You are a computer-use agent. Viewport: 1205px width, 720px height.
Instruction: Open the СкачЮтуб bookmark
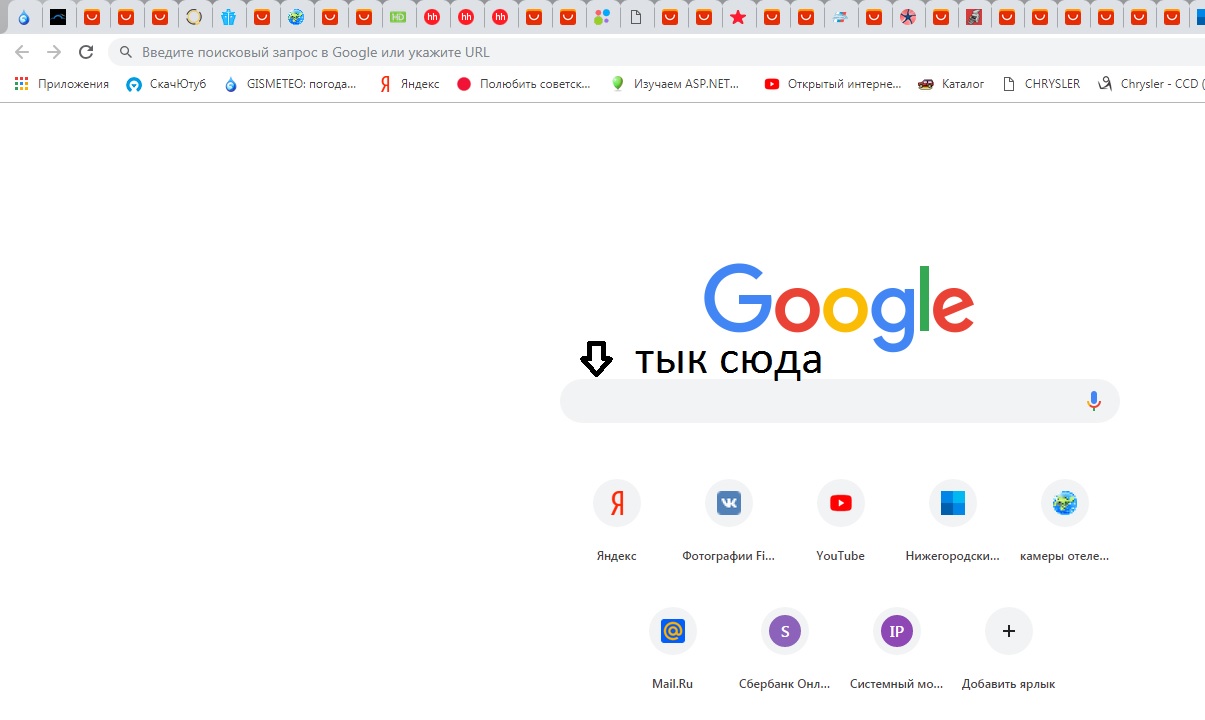(x=167, y=84)
